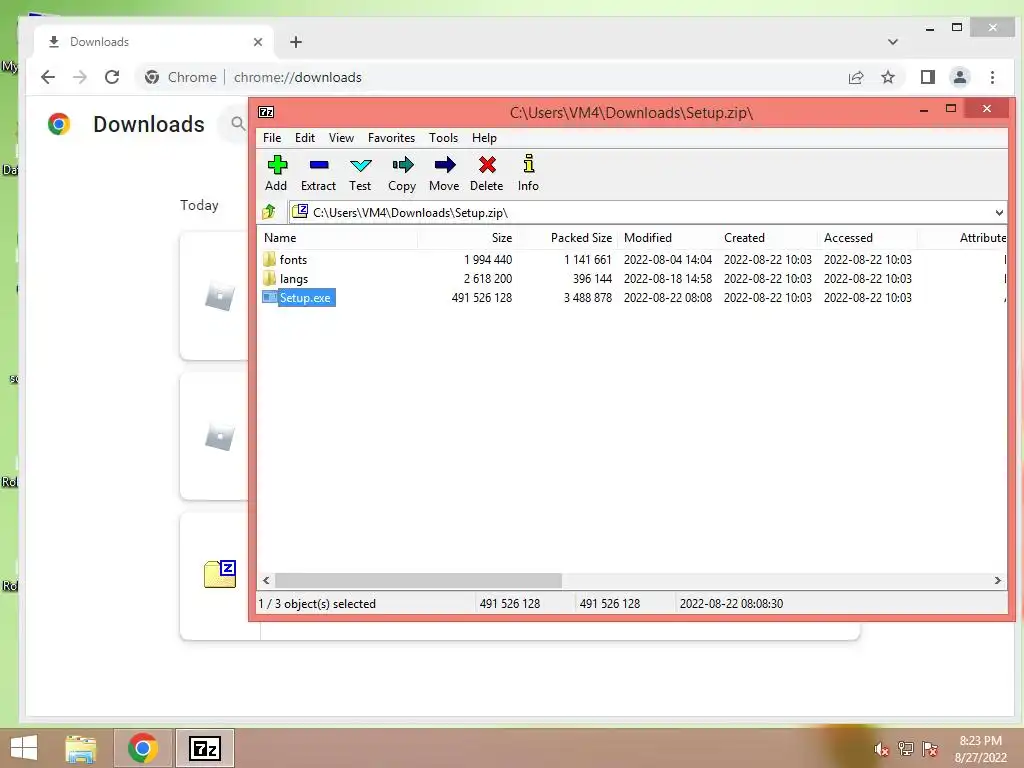Click status bar text 1 / 3 object(s) selected
This screenshot has width=1024, height=768.
pyautogui.click(x=317, y=603)
